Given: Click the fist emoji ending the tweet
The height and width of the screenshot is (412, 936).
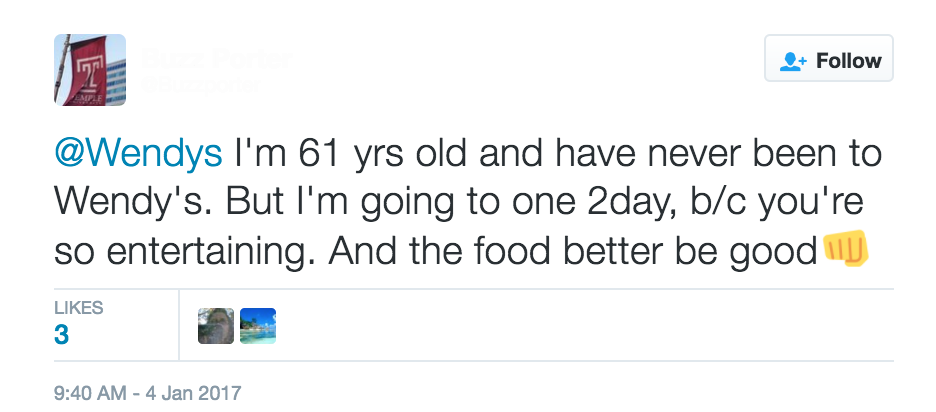Looking at the screenshot, I should [x=845, y=249].
